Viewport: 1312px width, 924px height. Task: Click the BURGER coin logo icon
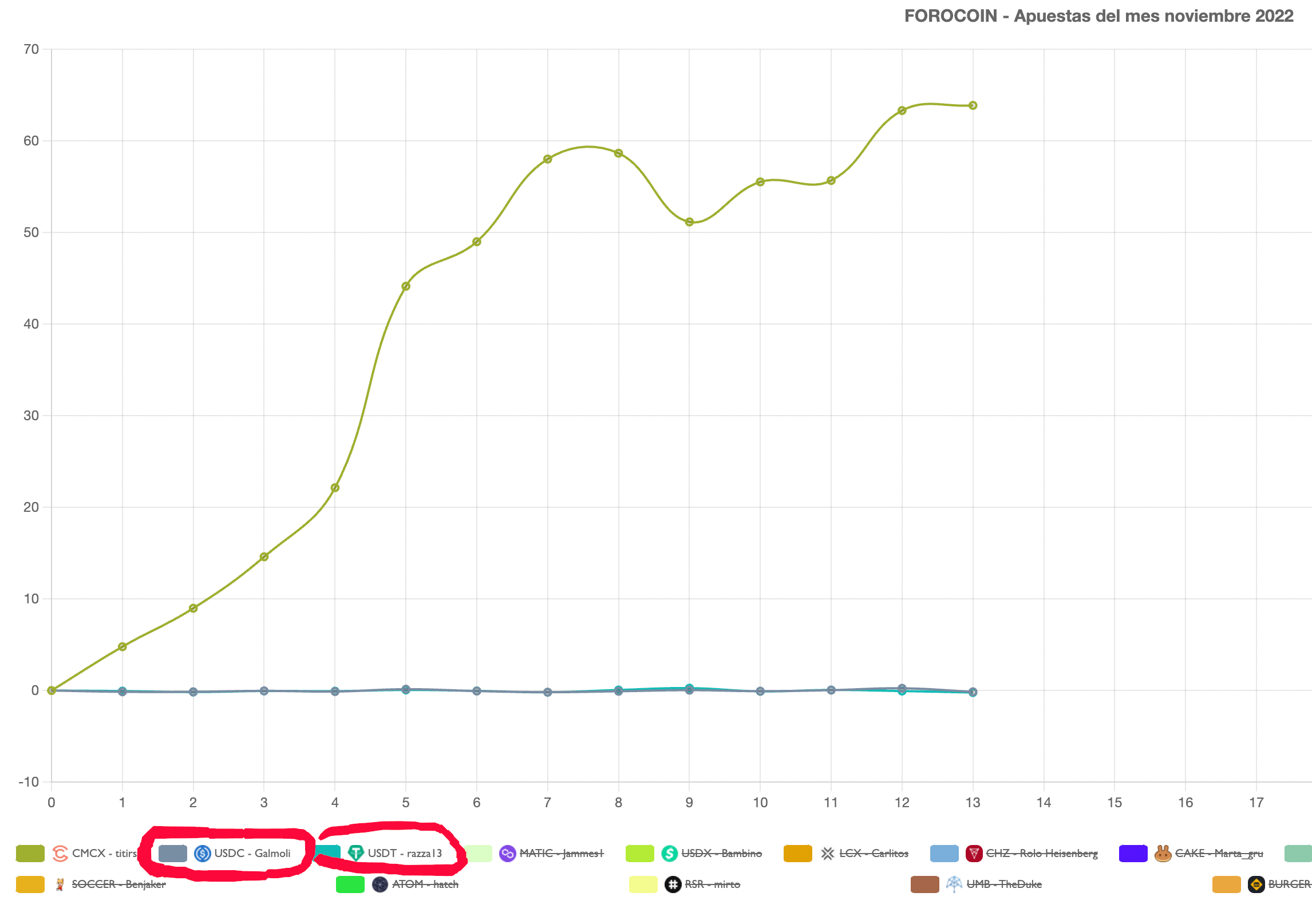click(1256, 884)
